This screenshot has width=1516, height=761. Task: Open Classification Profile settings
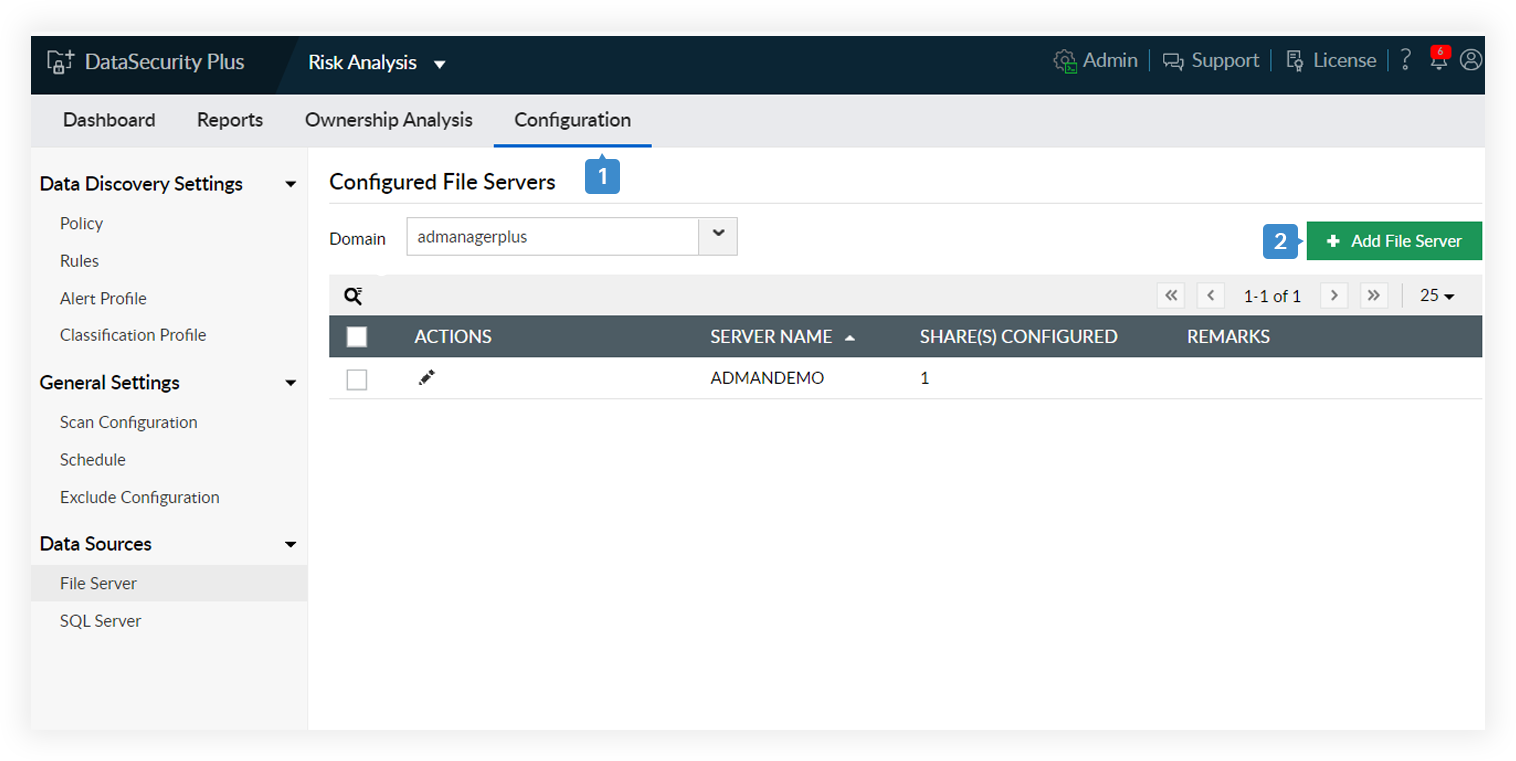pyautogui.click(x=133, y=335)
